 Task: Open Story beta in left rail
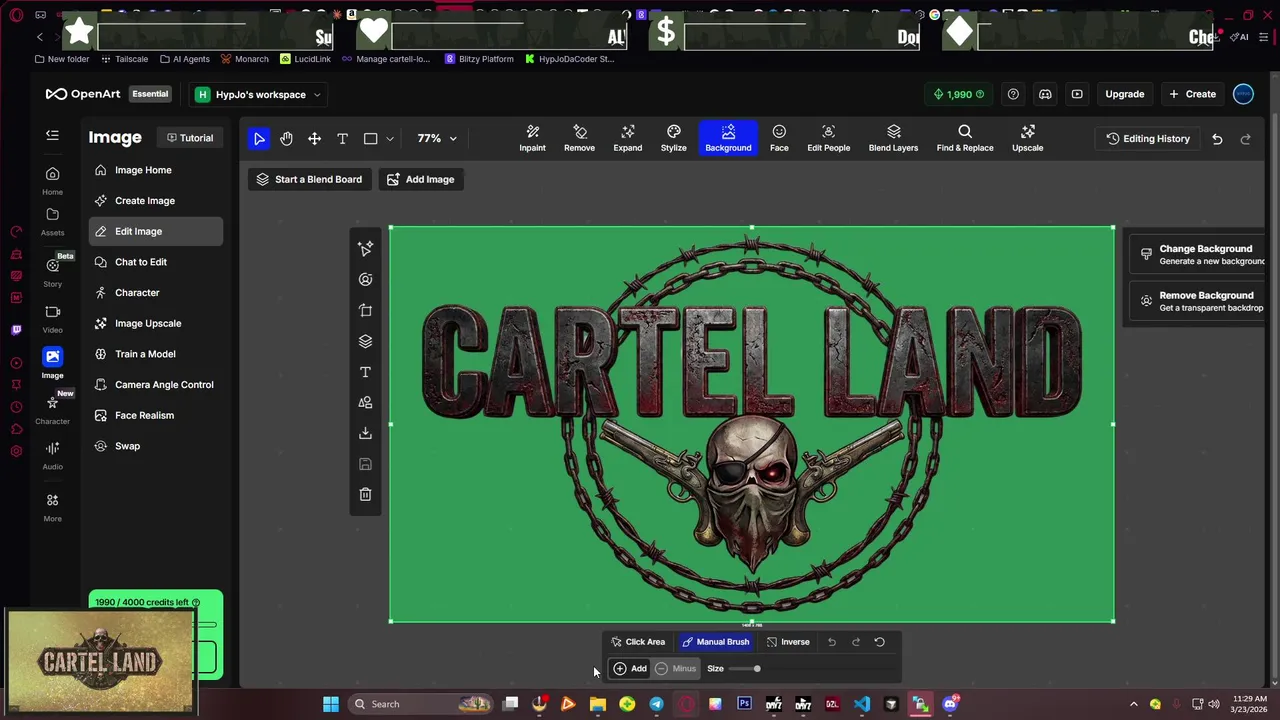pos(52,272)
